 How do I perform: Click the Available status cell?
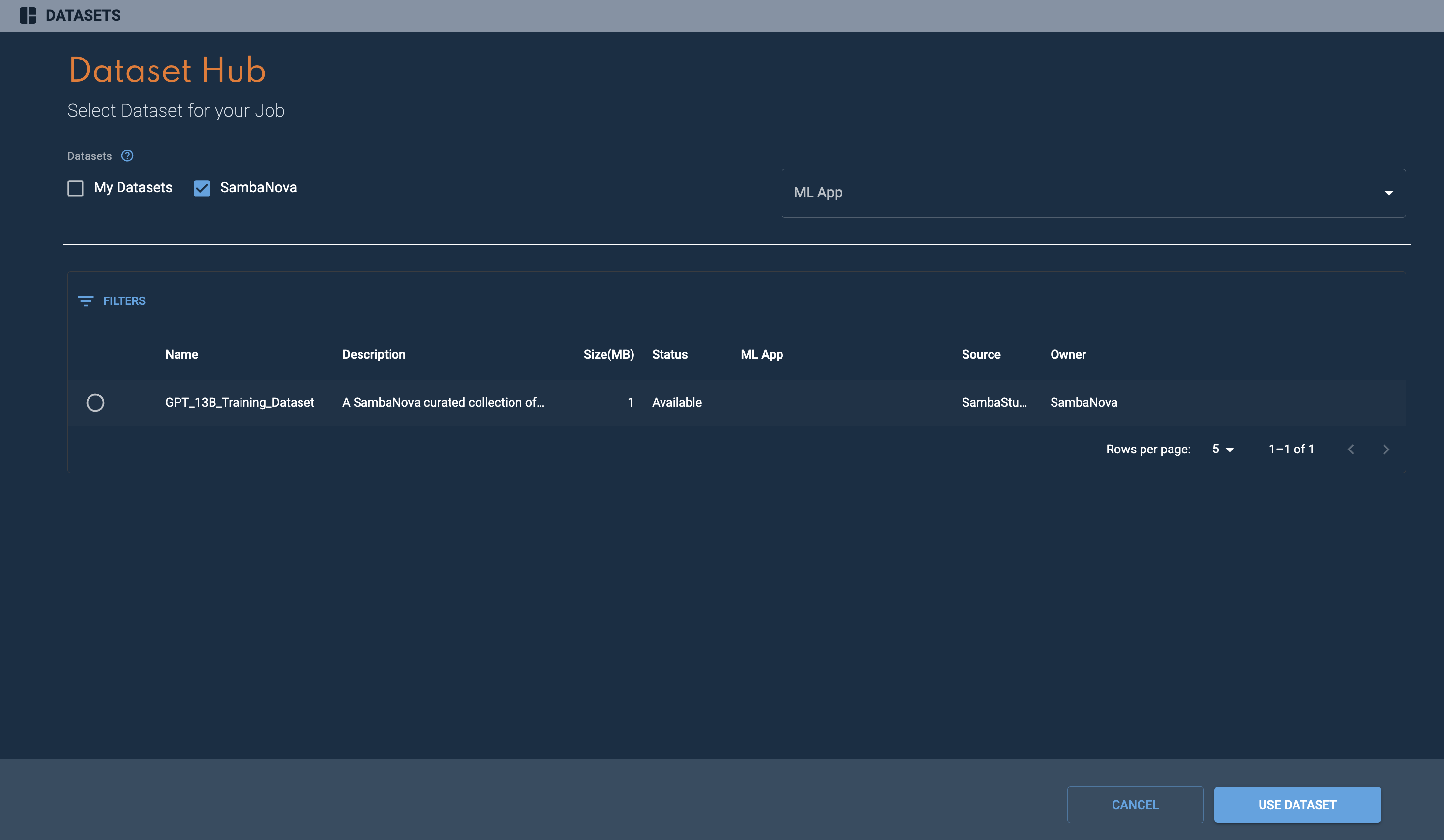coord(677,402)
